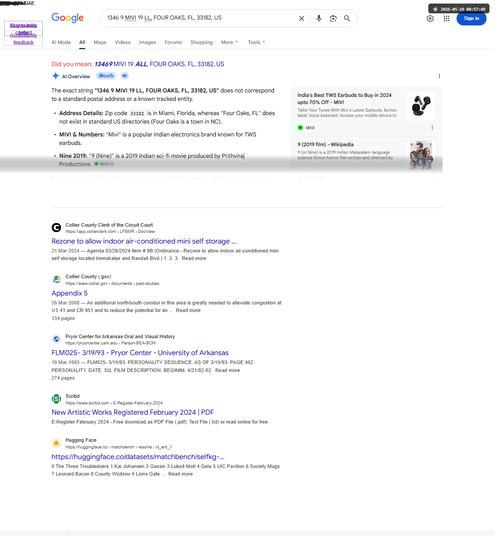The width and height of the screenshot is (500, 536).
Task: Click the Pryor Center favicon
Action: click(x=56, y=339)
